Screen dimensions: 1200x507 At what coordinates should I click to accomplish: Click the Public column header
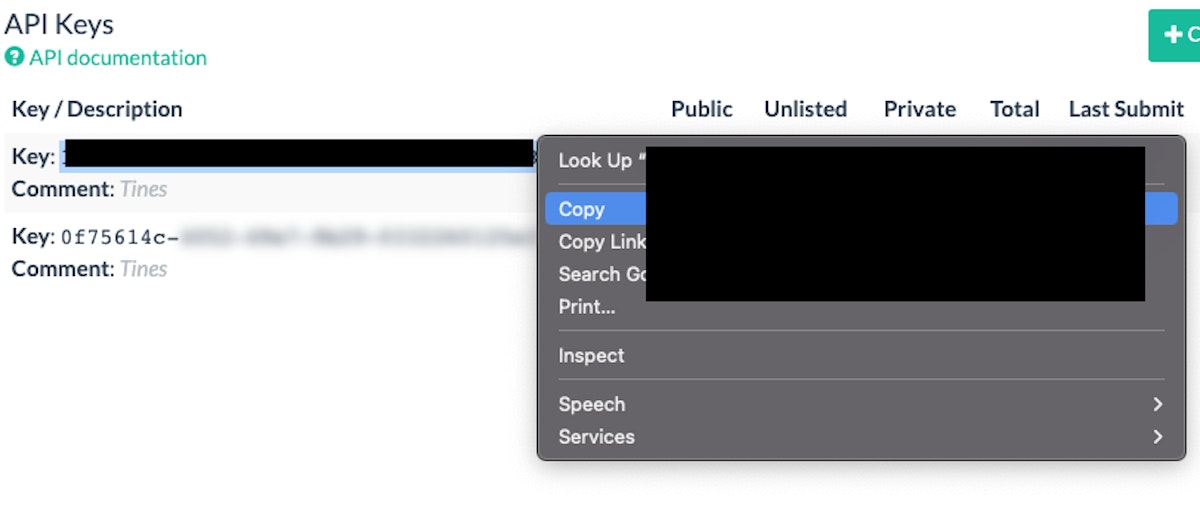coord(702,109)
